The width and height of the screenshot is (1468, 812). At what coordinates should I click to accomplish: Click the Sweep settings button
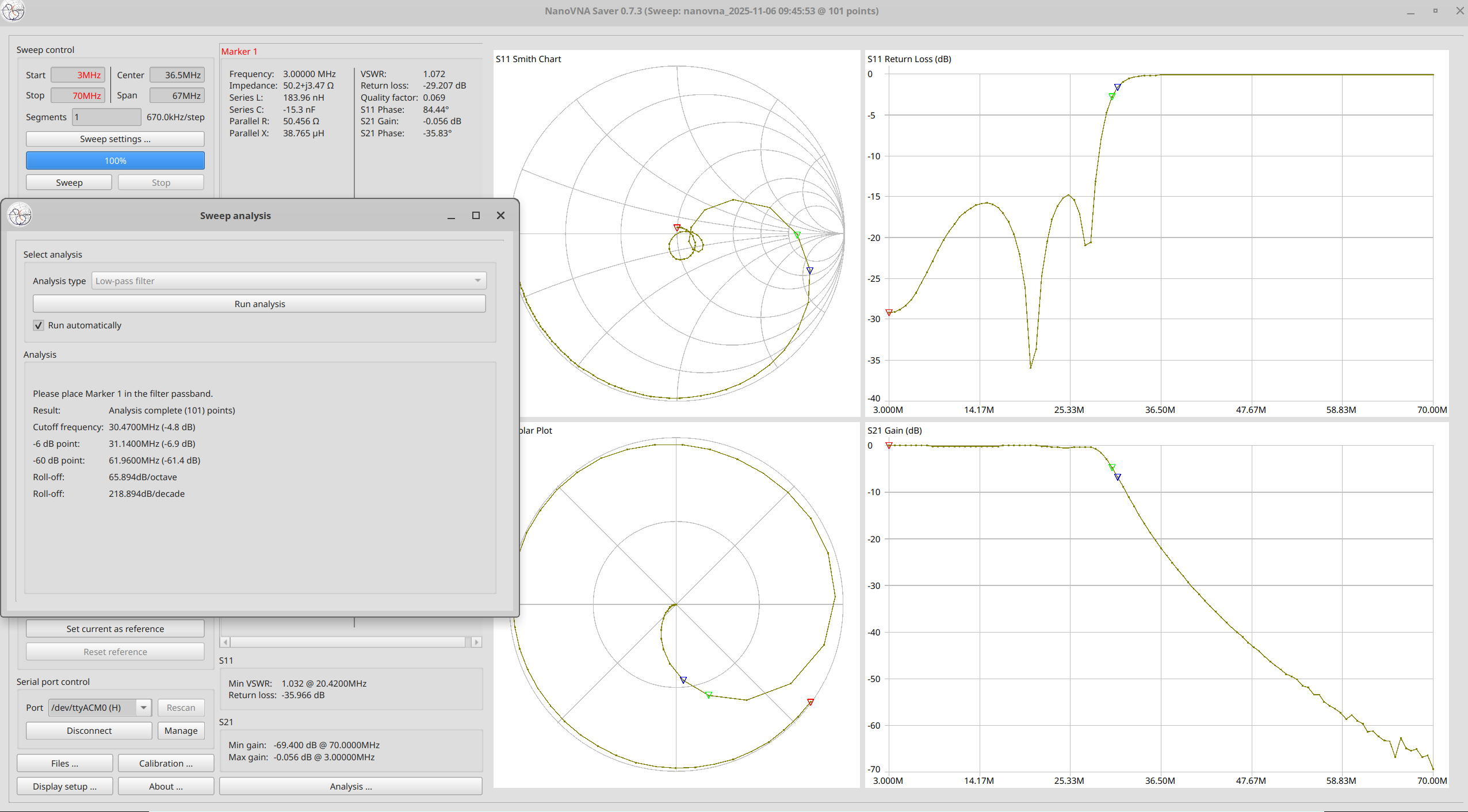115,139
